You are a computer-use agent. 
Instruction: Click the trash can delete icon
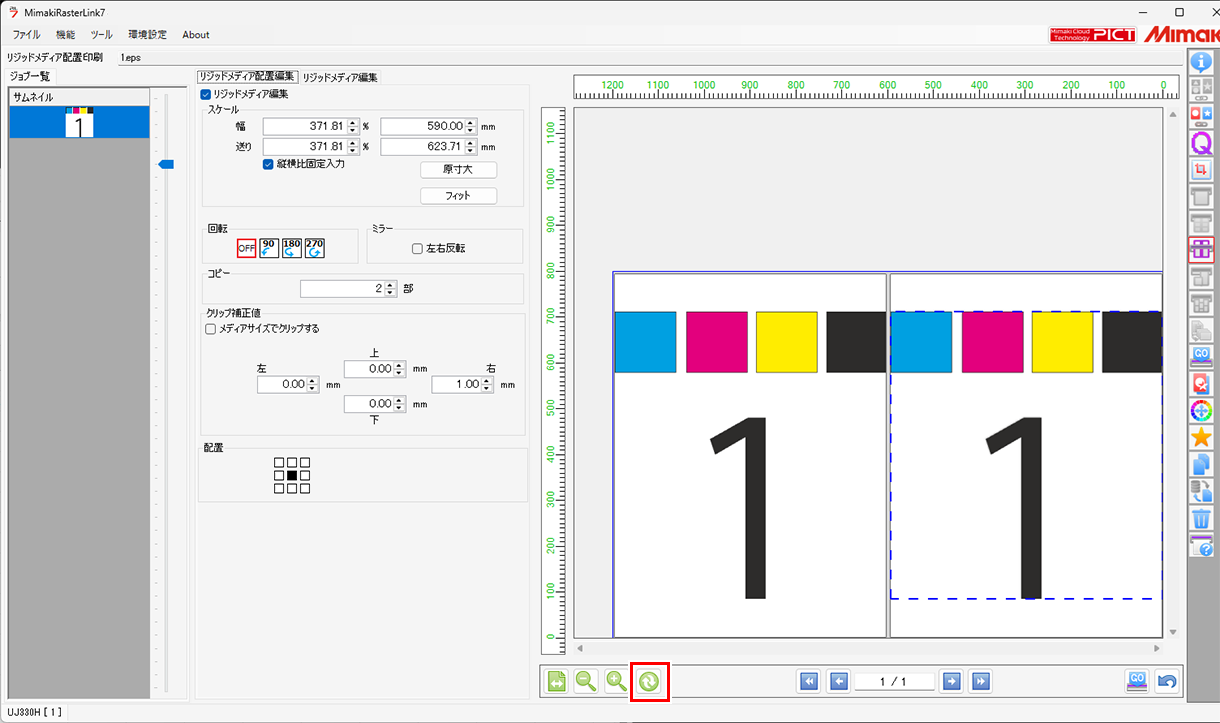click(1201, 519)
